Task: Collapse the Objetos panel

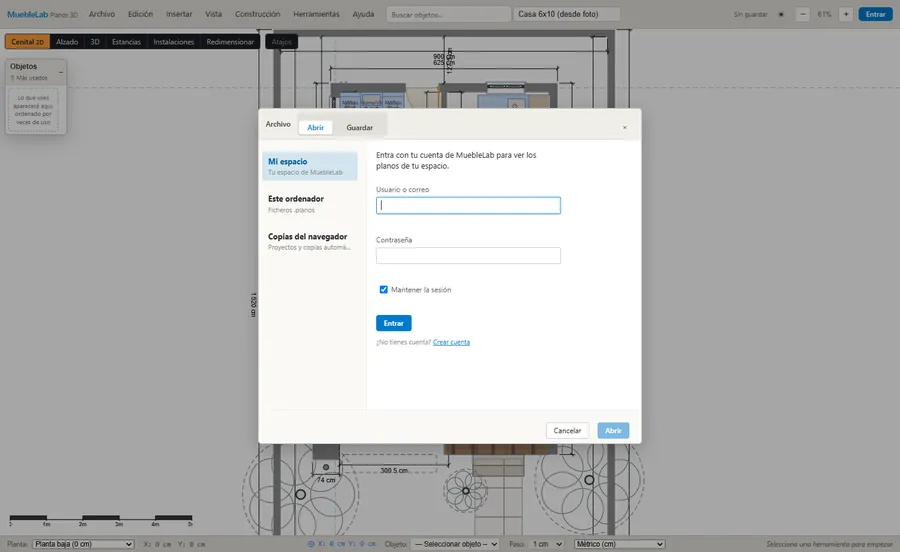Action: click(x=61, y=72)
